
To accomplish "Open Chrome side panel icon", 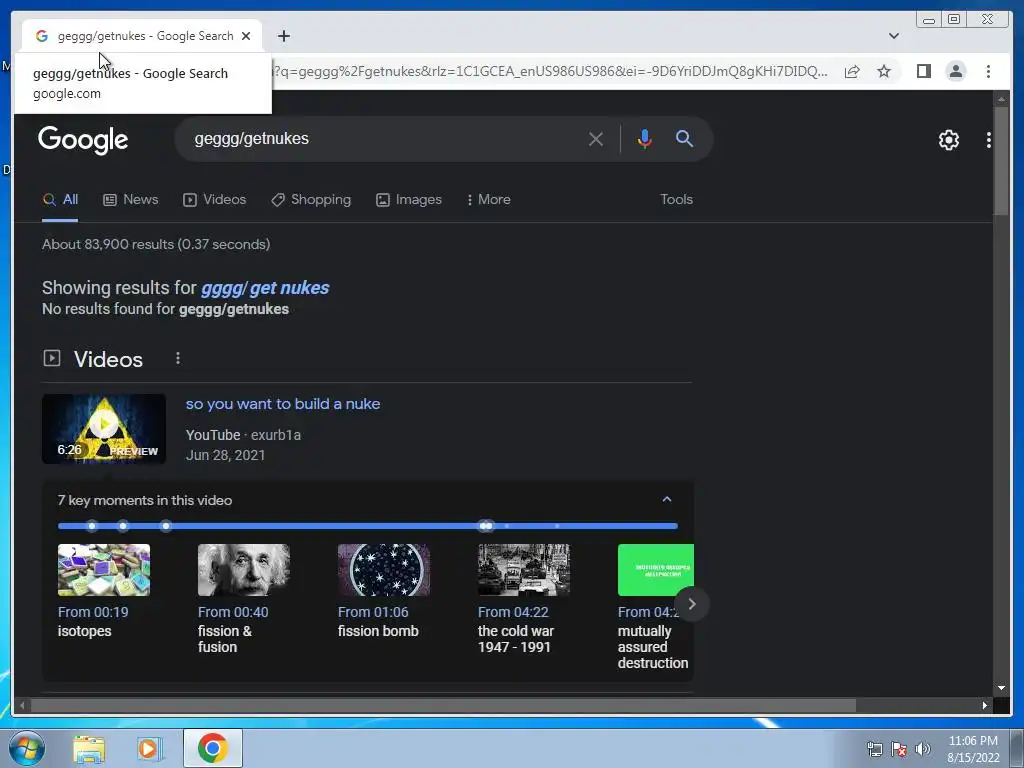I will pos(923,71).
